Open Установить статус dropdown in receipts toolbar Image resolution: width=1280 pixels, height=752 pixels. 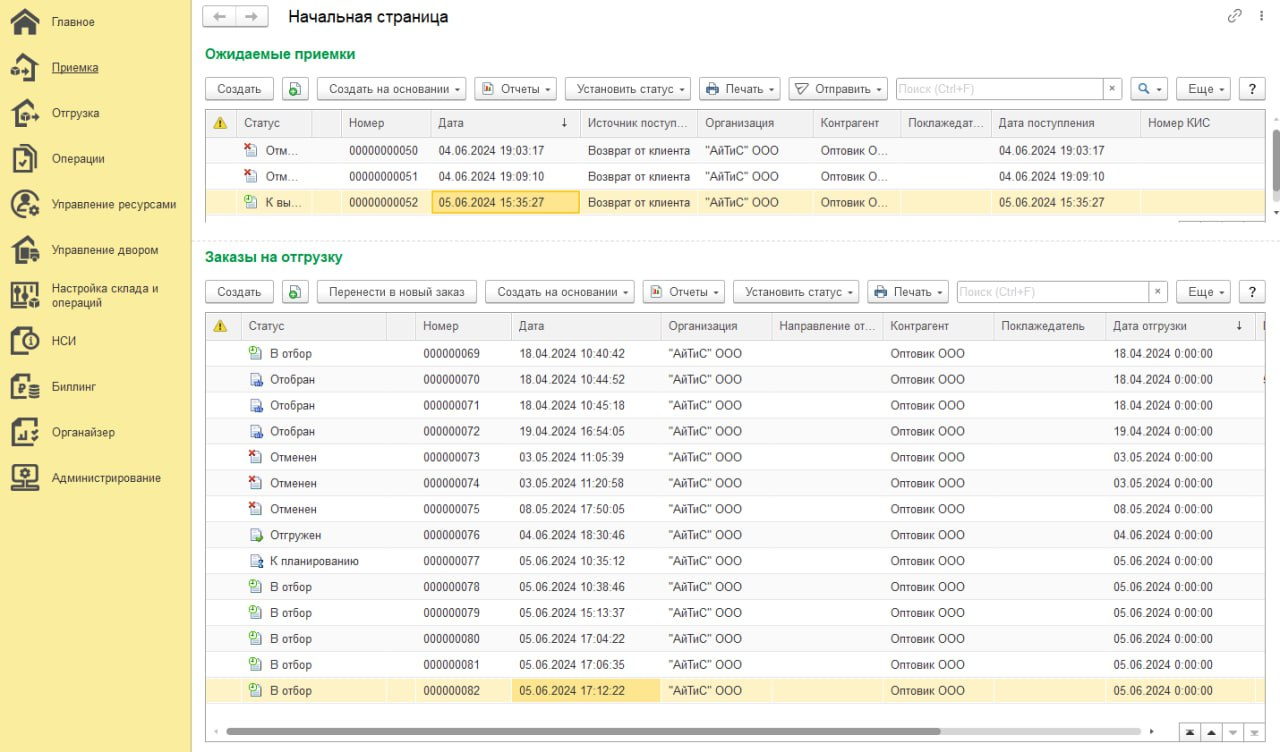point(627,89)
